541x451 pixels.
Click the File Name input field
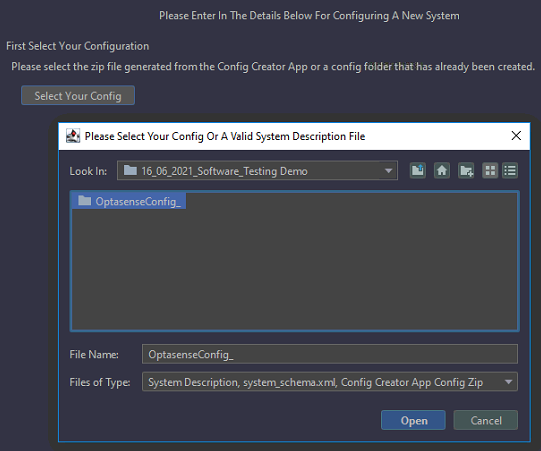[329, 354]
